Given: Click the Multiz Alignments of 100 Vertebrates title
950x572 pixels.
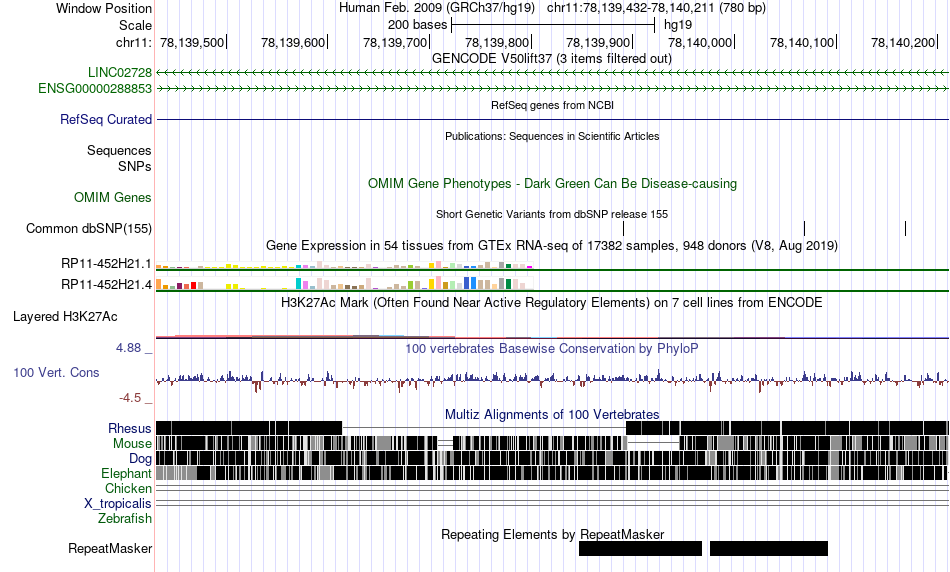Looking at the screenshot, I should [x=552, y=414].
